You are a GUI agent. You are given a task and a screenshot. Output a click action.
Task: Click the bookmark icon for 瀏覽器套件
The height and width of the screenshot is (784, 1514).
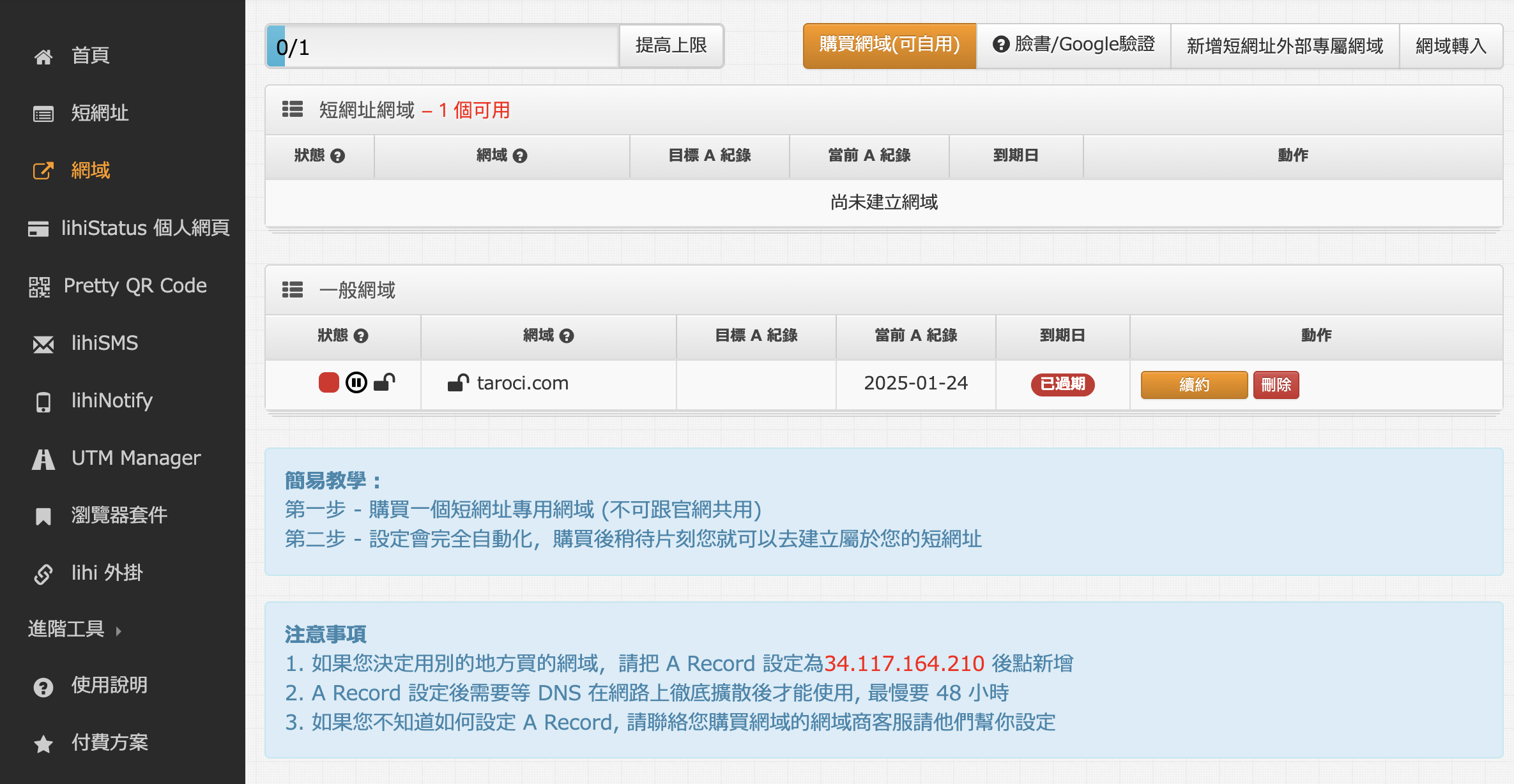43,516
